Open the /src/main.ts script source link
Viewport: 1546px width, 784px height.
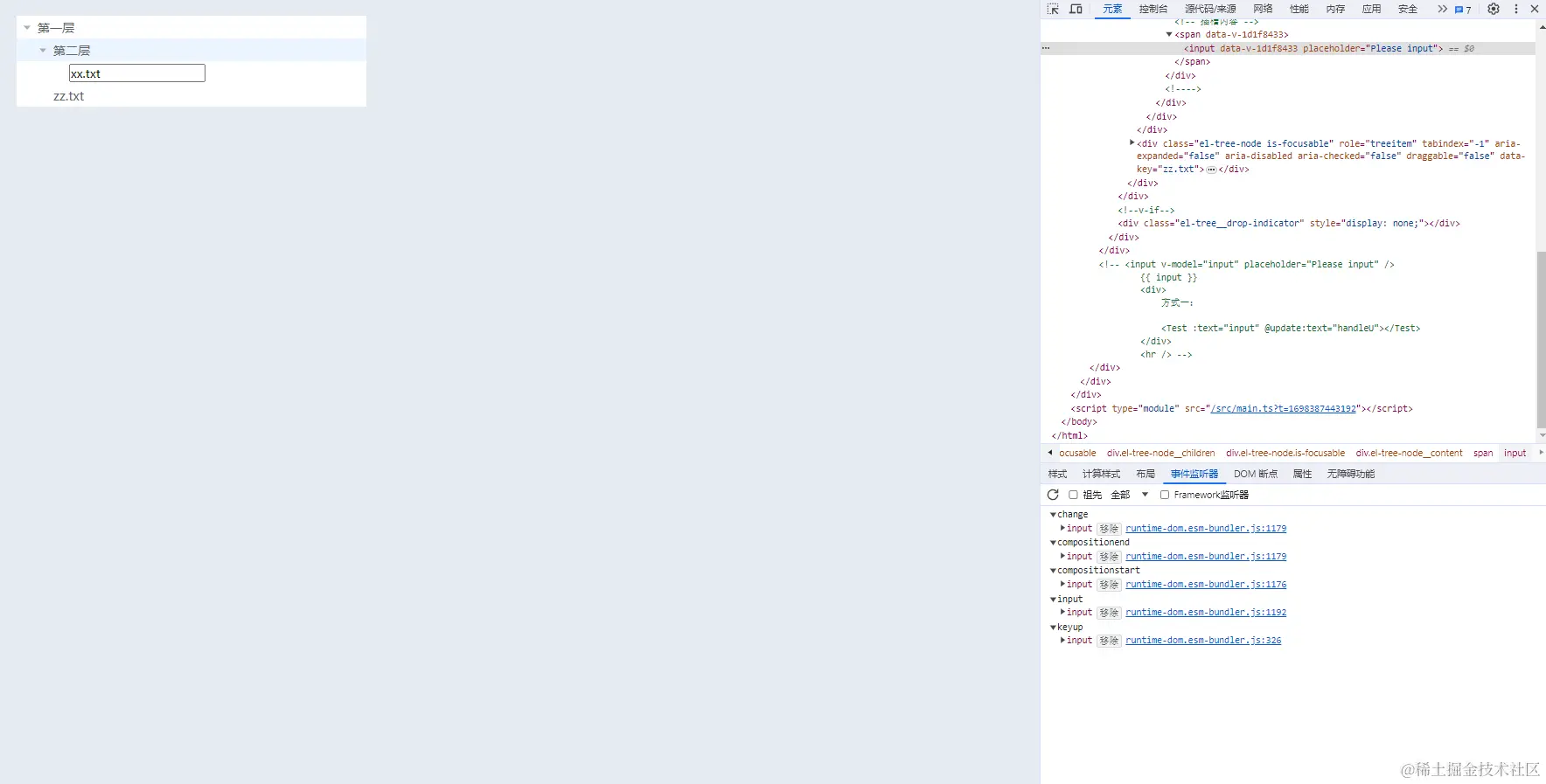pos(1283,408)
